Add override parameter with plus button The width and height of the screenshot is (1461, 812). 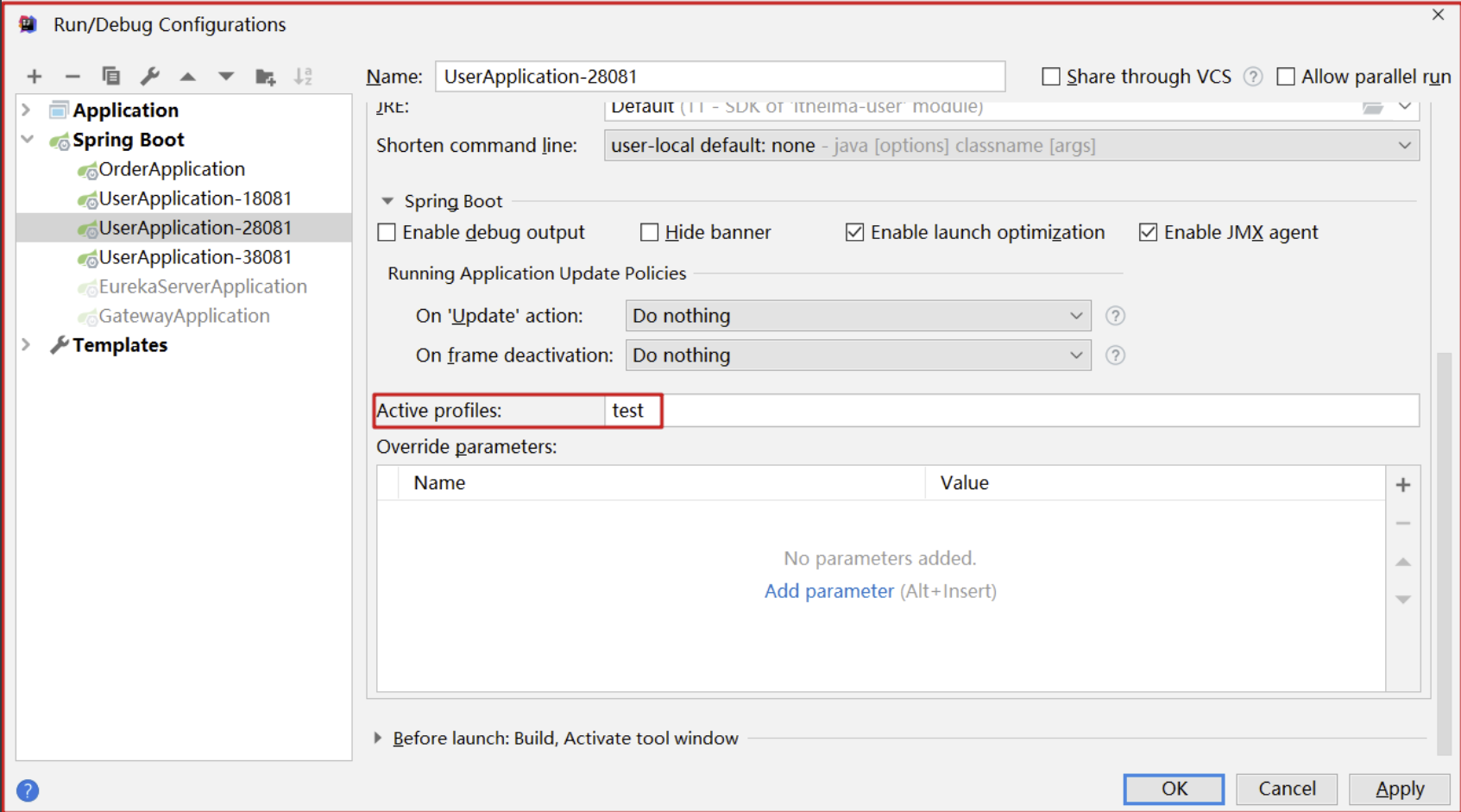tap(1403, 485)
